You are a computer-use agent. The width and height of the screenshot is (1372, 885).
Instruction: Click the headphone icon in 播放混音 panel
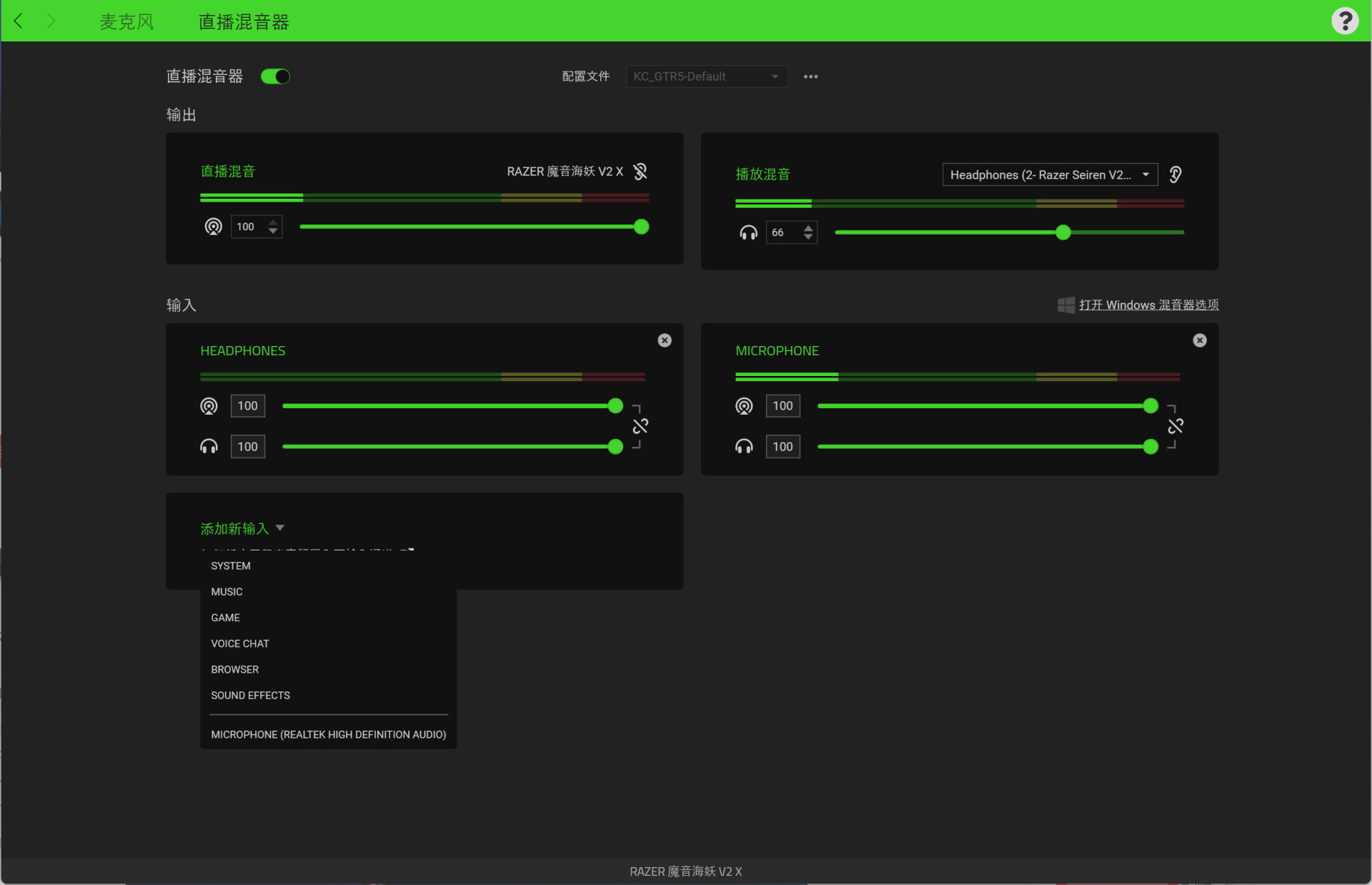[x=748, y=232]
